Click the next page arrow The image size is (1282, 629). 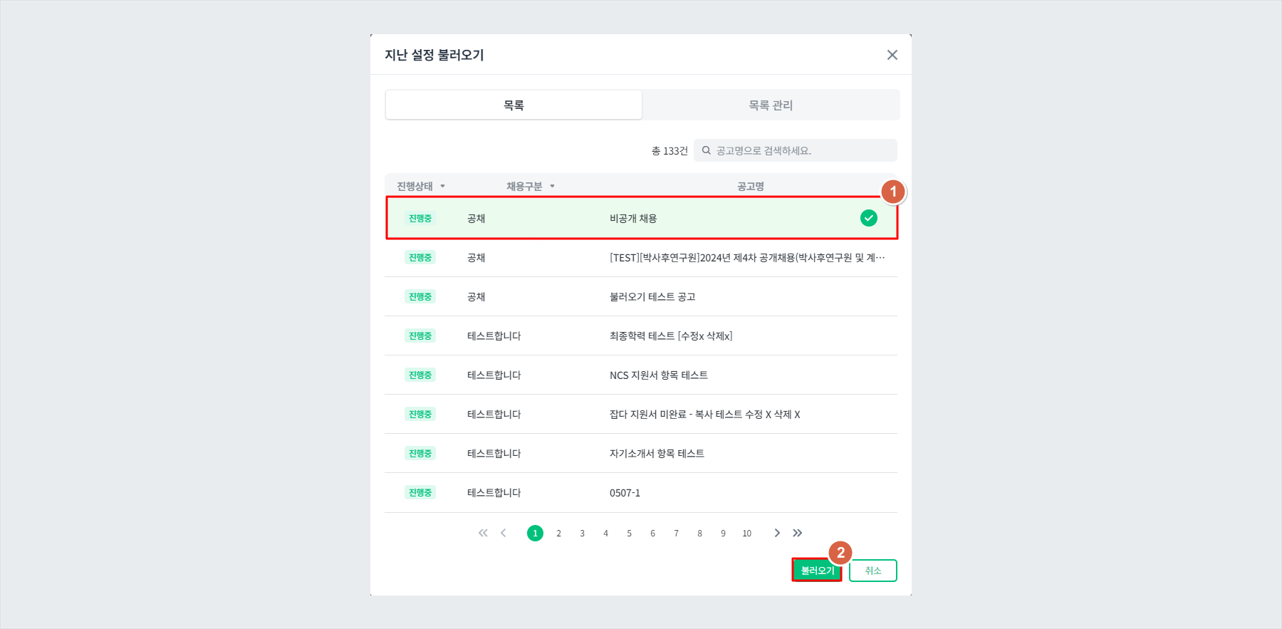776,533
